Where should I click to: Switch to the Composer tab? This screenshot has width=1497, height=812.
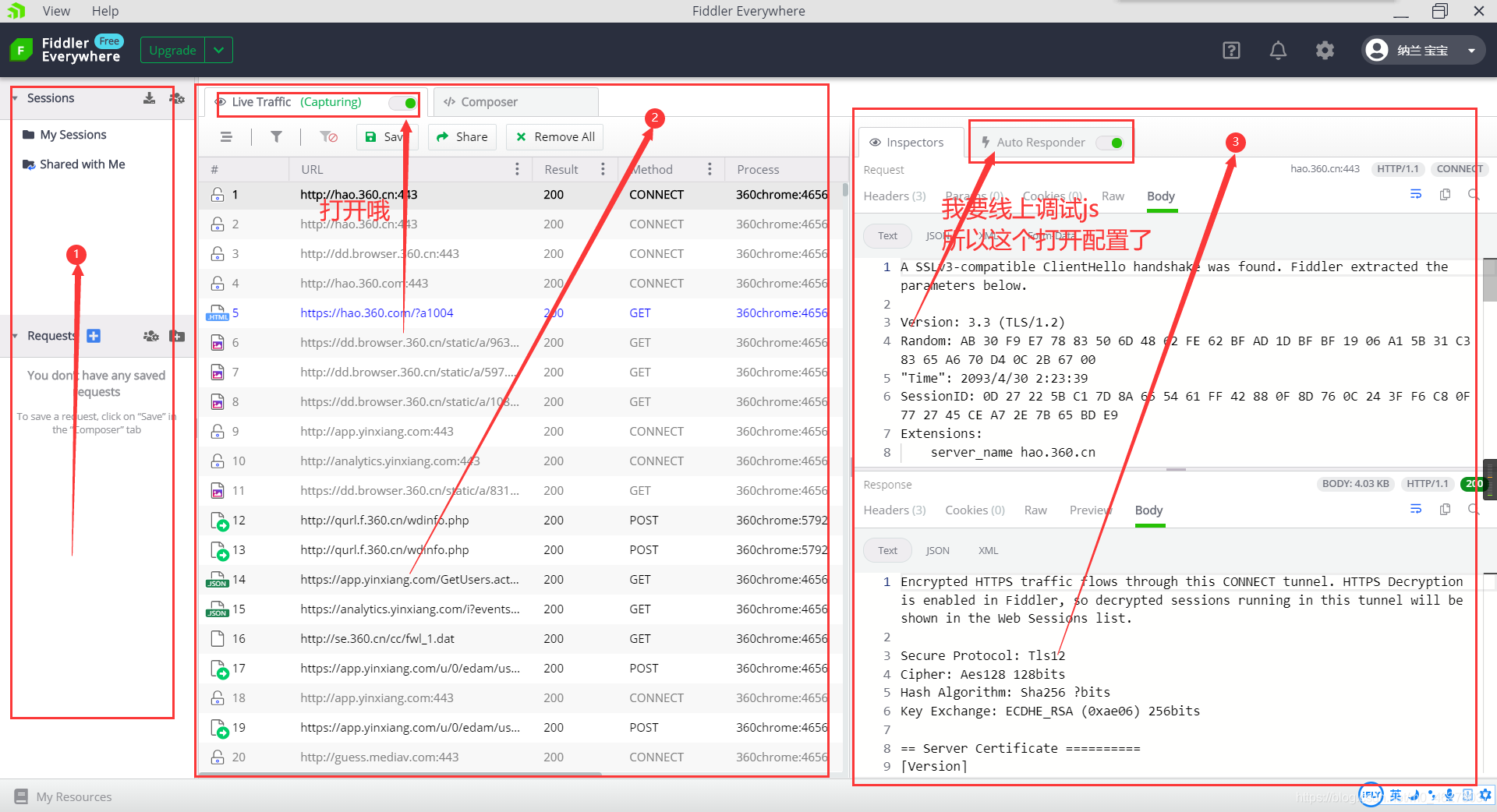516,102
